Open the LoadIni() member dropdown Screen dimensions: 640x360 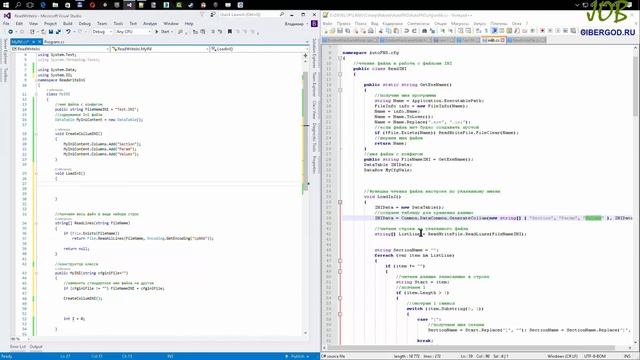tap(259, 49)
